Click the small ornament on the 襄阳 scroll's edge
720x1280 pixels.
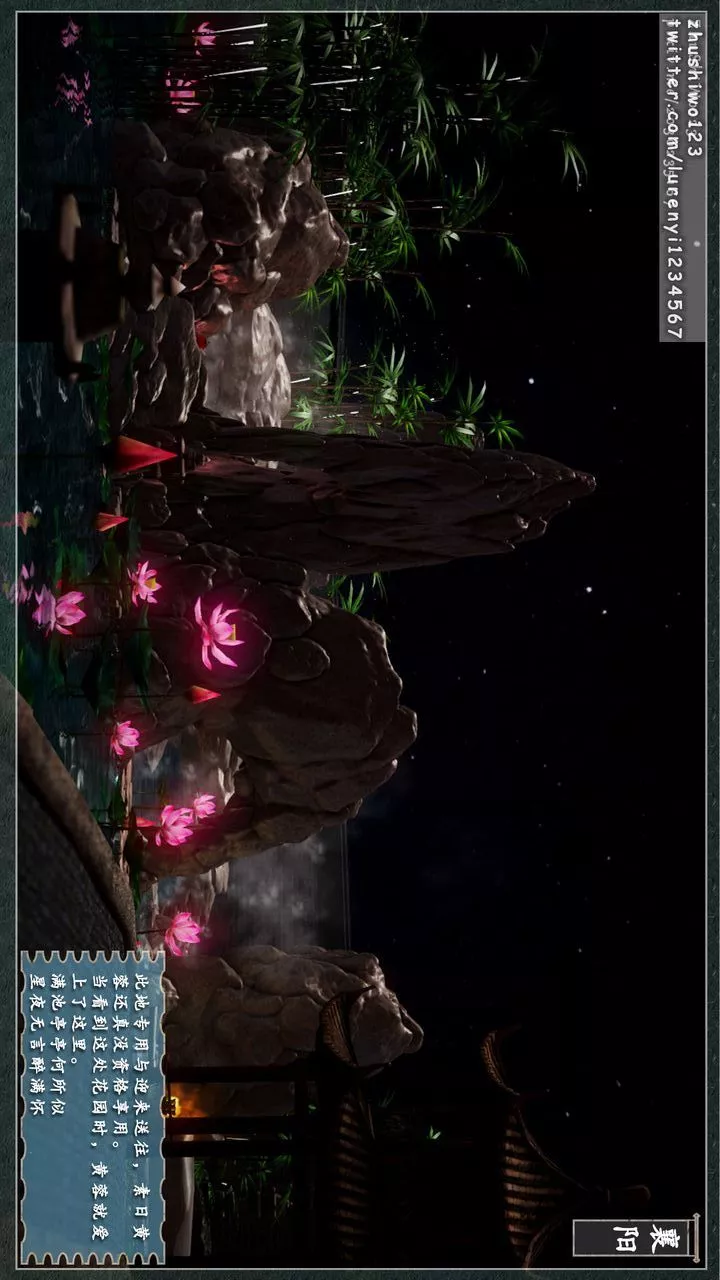coord(695,1238)
